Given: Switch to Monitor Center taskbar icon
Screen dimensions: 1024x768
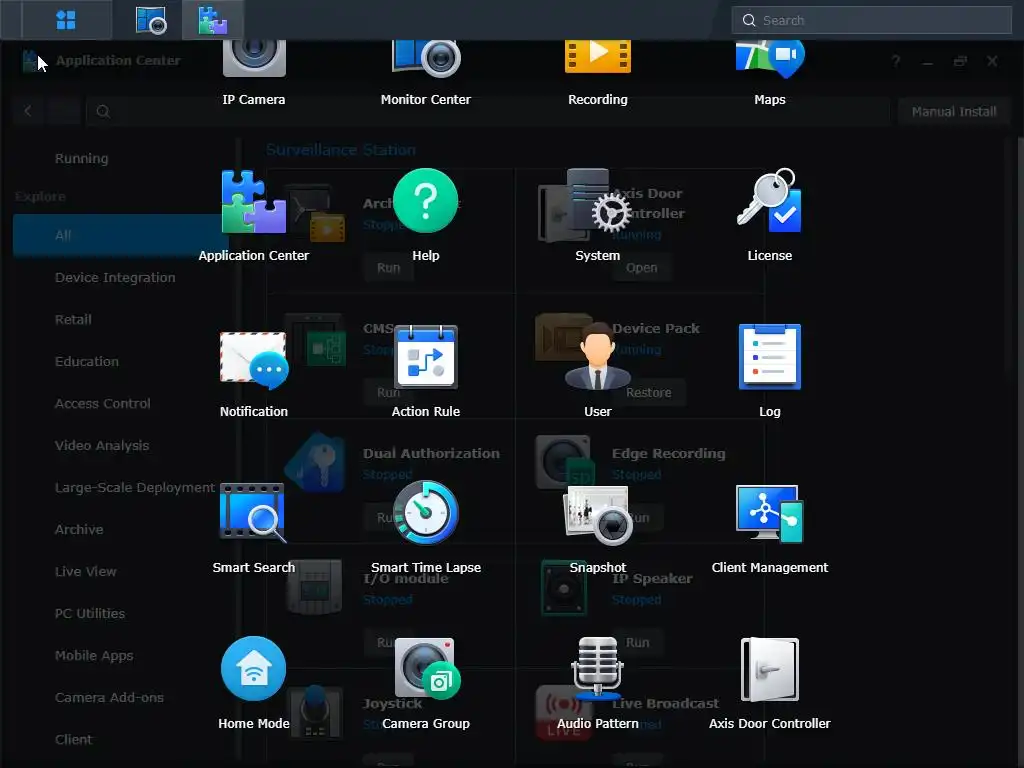Looking at the screenshot, I should 151,20.
